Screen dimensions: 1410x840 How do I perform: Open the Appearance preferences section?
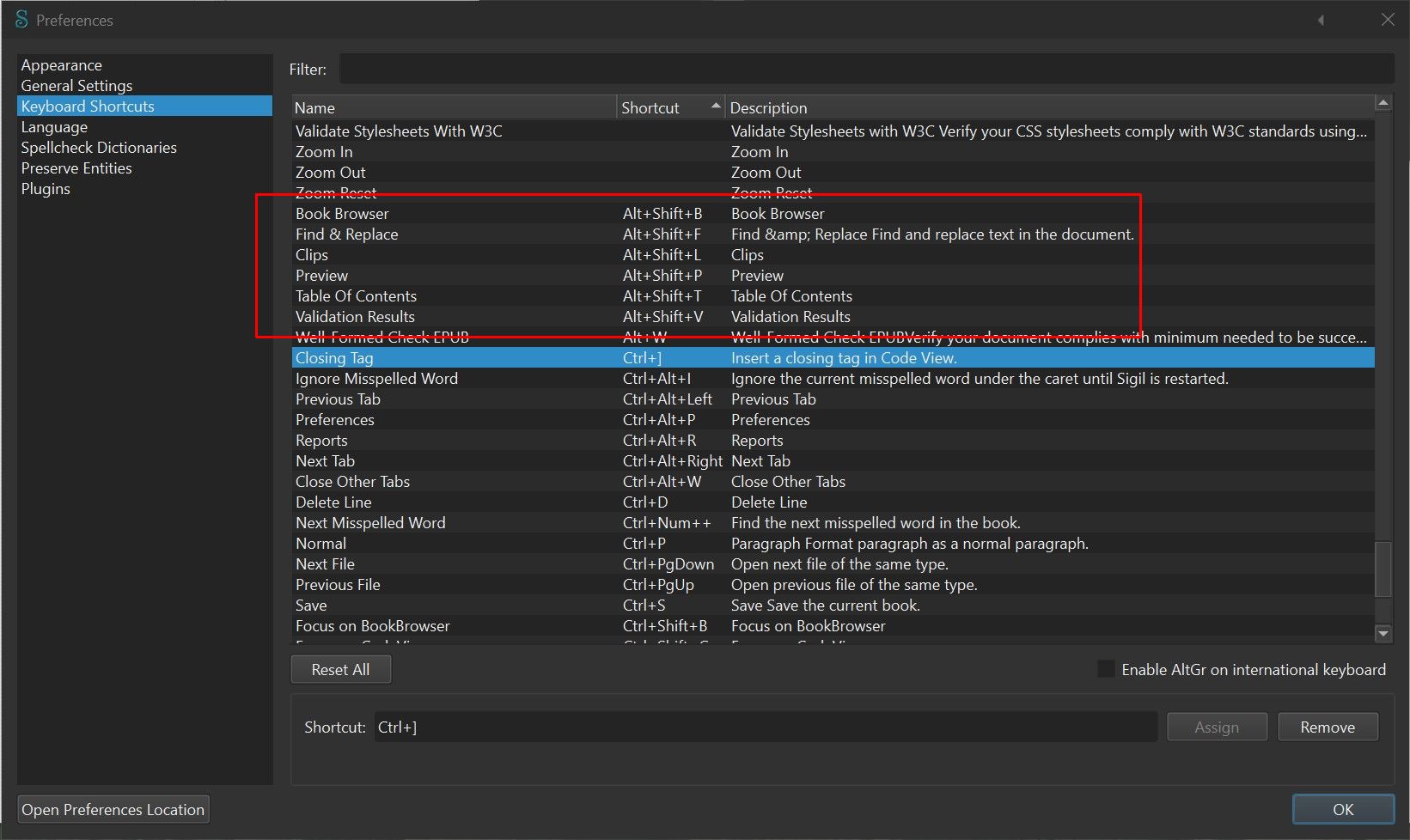tap(61, 65)
